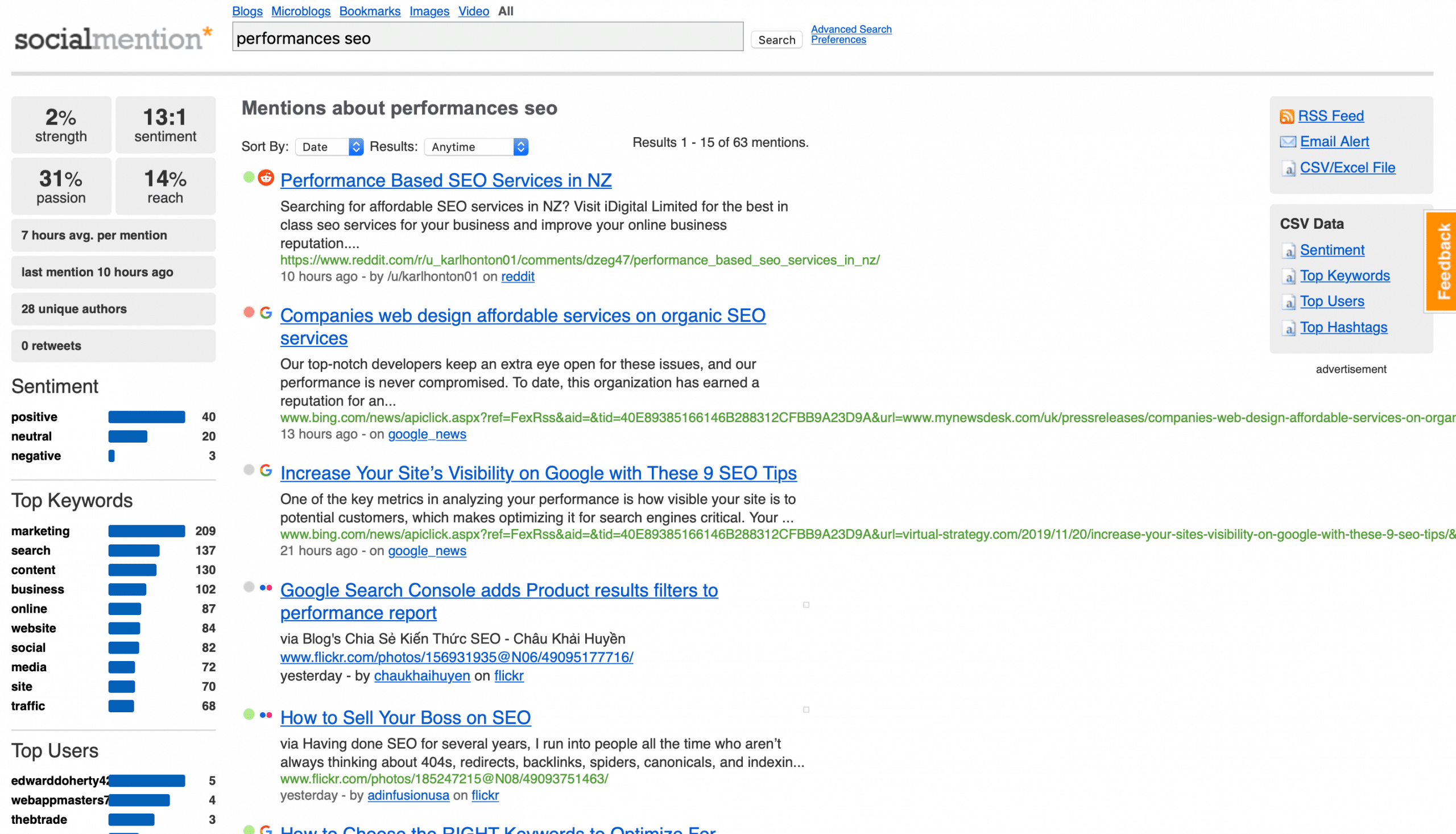This screenshot has width=1456, height=834.
Task: Click the Social Mention logo
Action: [x=113, y=38]
